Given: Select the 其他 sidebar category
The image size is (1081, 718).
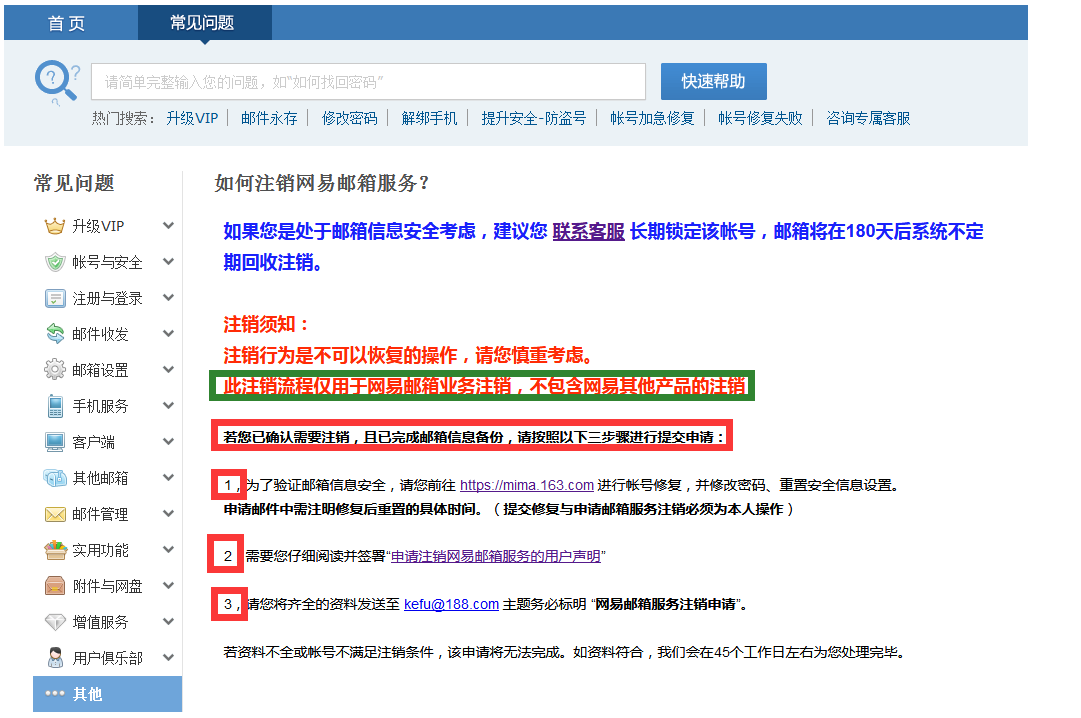Looking at the screenshot, I should click(108, 694).
